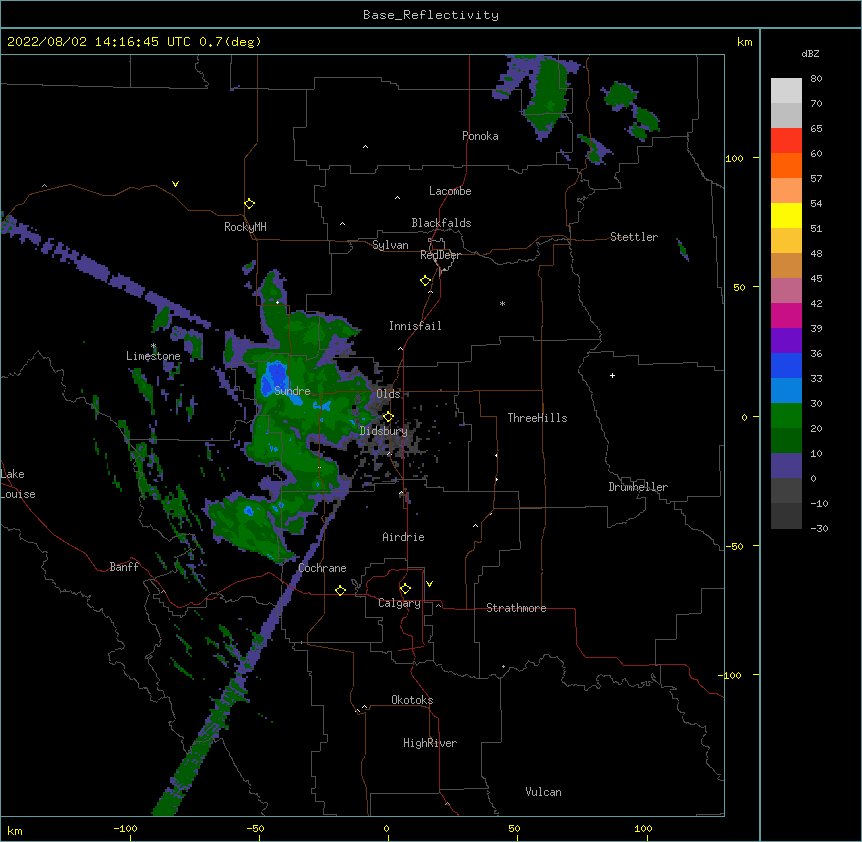Select the Olds town label
Screen dimensions: 862x842
coord(388,394)
